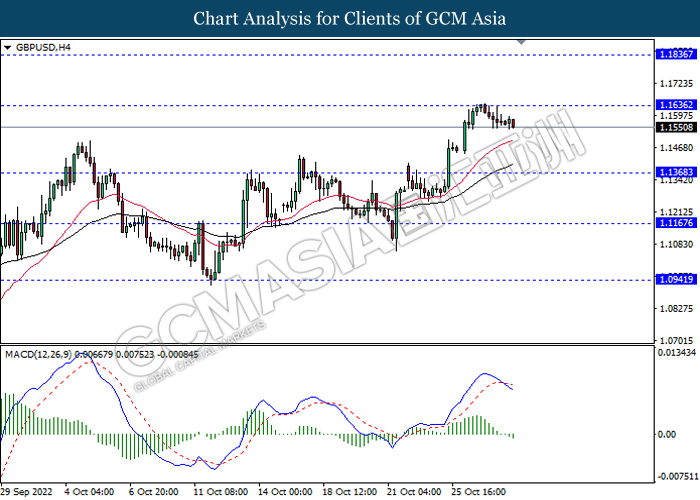Click the MACD 0.00 zero level value
This screenshot has height=500, width=700.
[667, 434]
